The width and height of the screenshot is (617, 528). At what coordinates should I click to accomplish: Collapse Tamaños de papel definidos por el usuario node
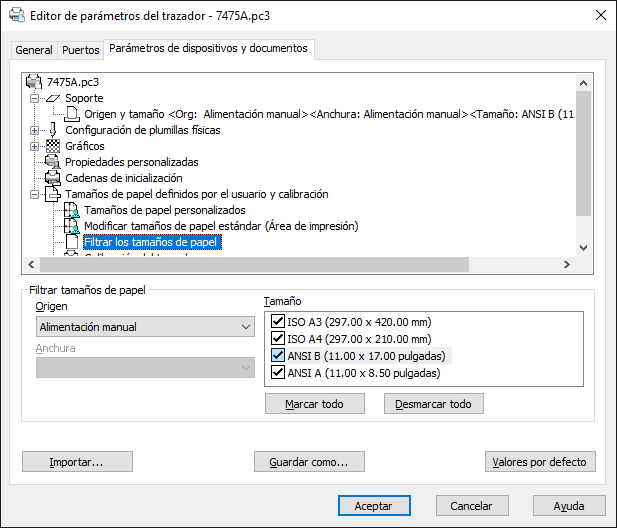[x=35, y=194]
